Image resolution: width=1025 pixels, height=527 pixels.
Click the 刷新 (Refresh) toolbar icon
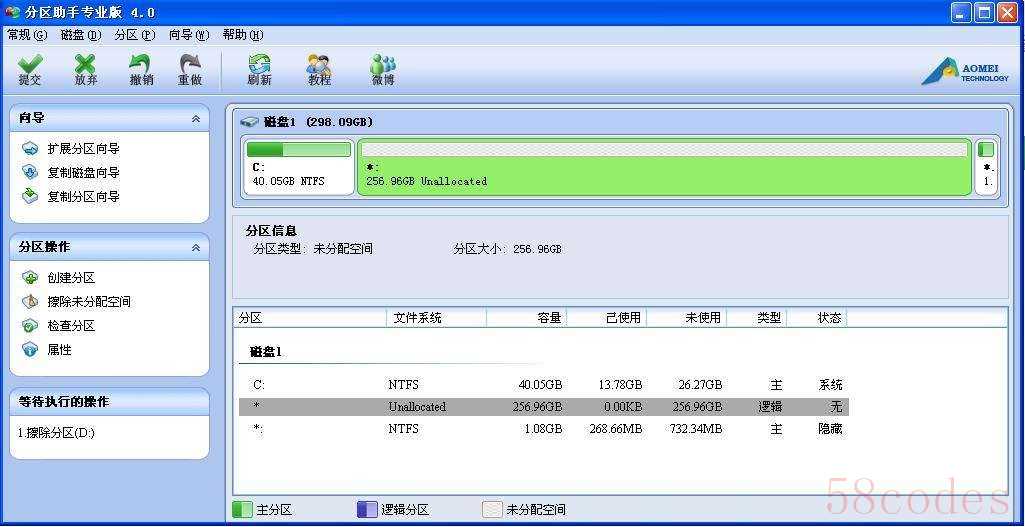(259, 70)
